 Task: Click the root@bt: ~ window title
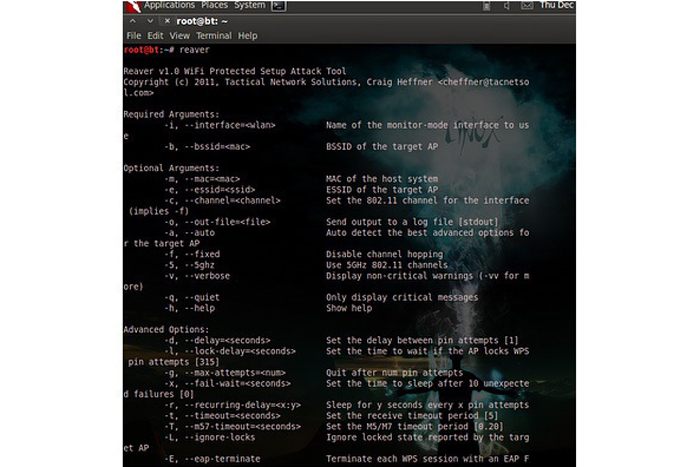[x=202, y=21]
